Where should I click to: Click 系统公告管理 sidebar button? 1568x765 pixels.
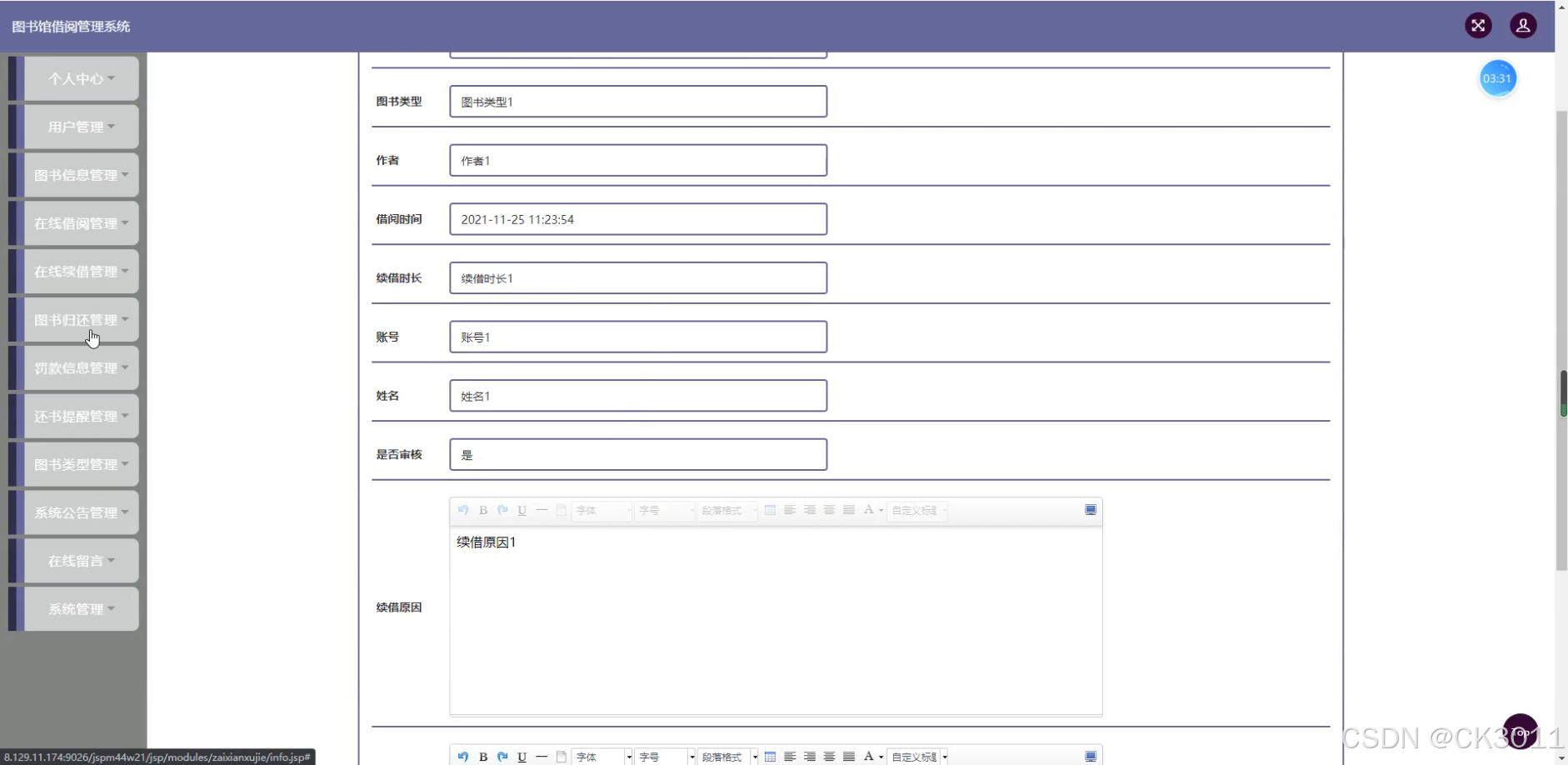(81, 513)
